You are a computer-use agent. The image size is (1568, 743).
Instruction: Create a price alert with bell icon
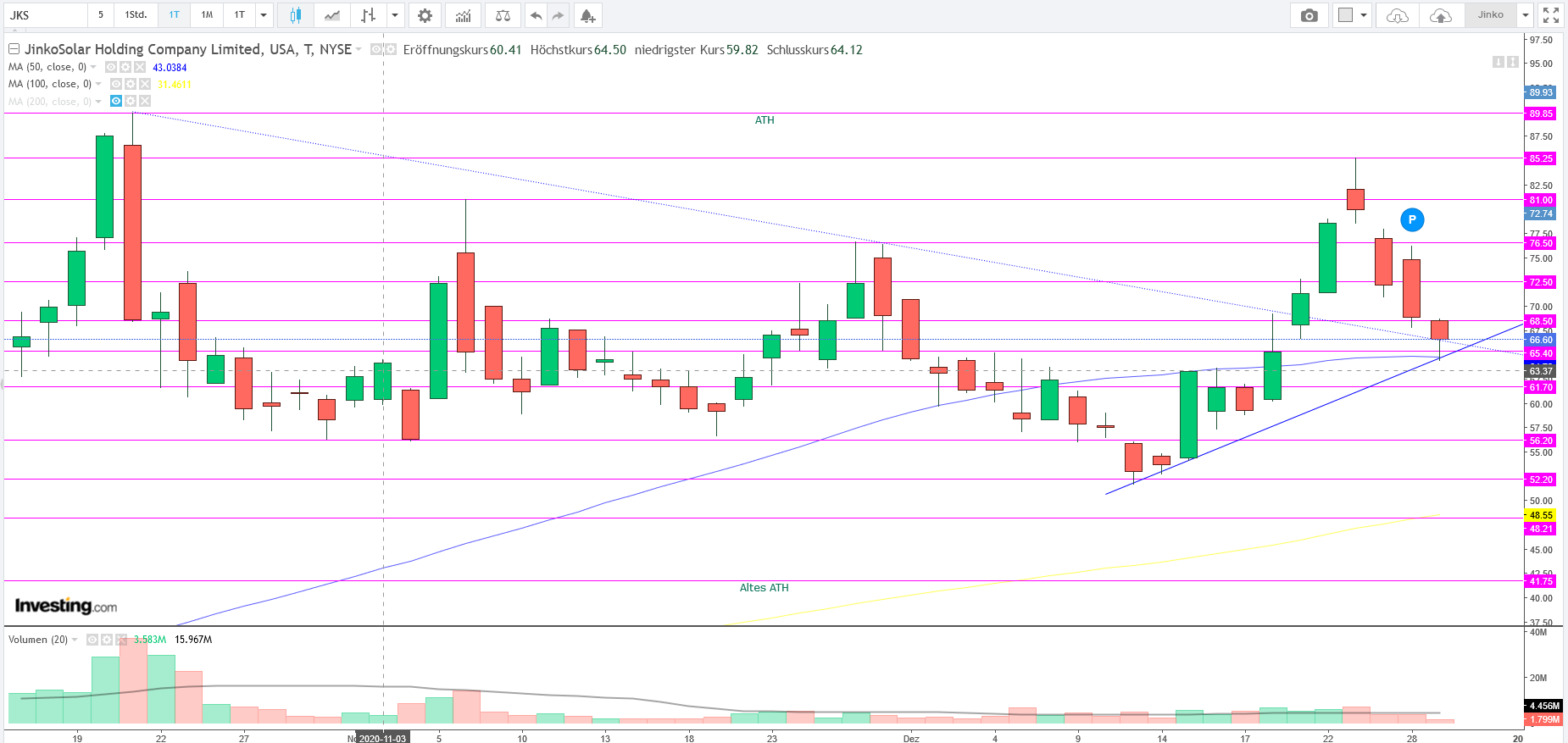[587, 15]
